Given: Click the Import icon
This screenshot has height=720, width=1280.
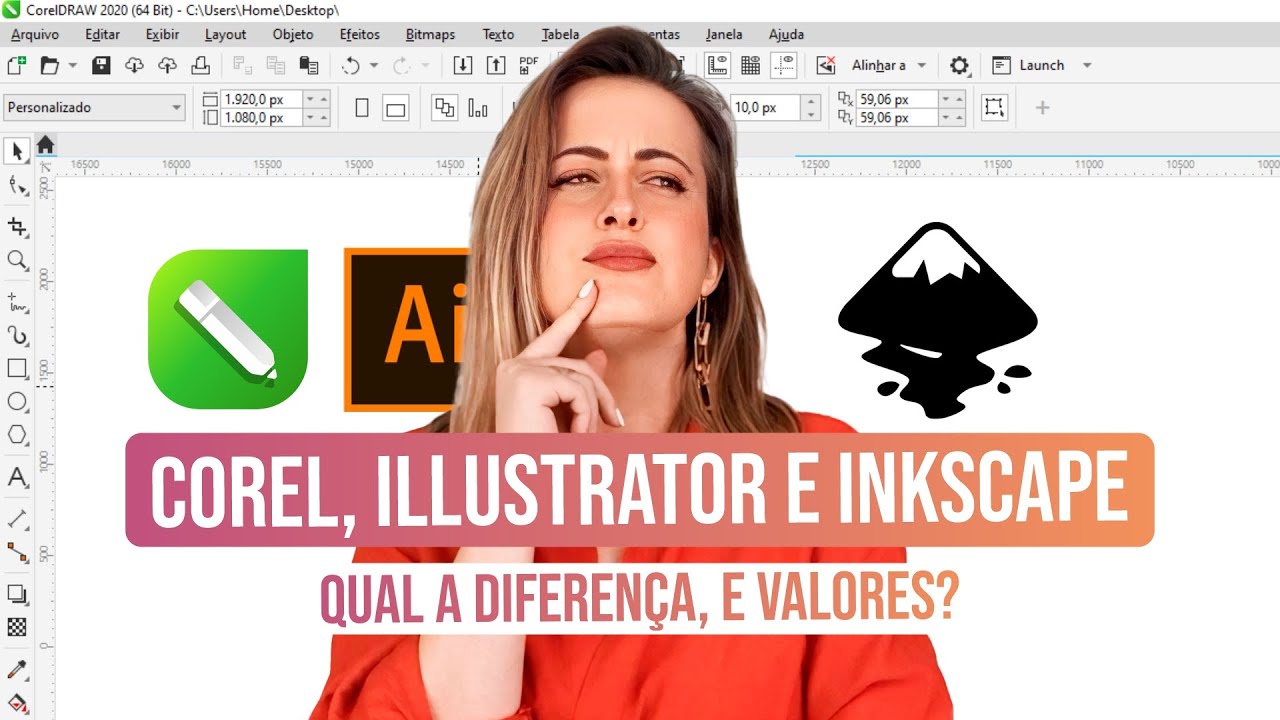Looking at the screenshot, I should pyautogui.click(x=462, y=65).
